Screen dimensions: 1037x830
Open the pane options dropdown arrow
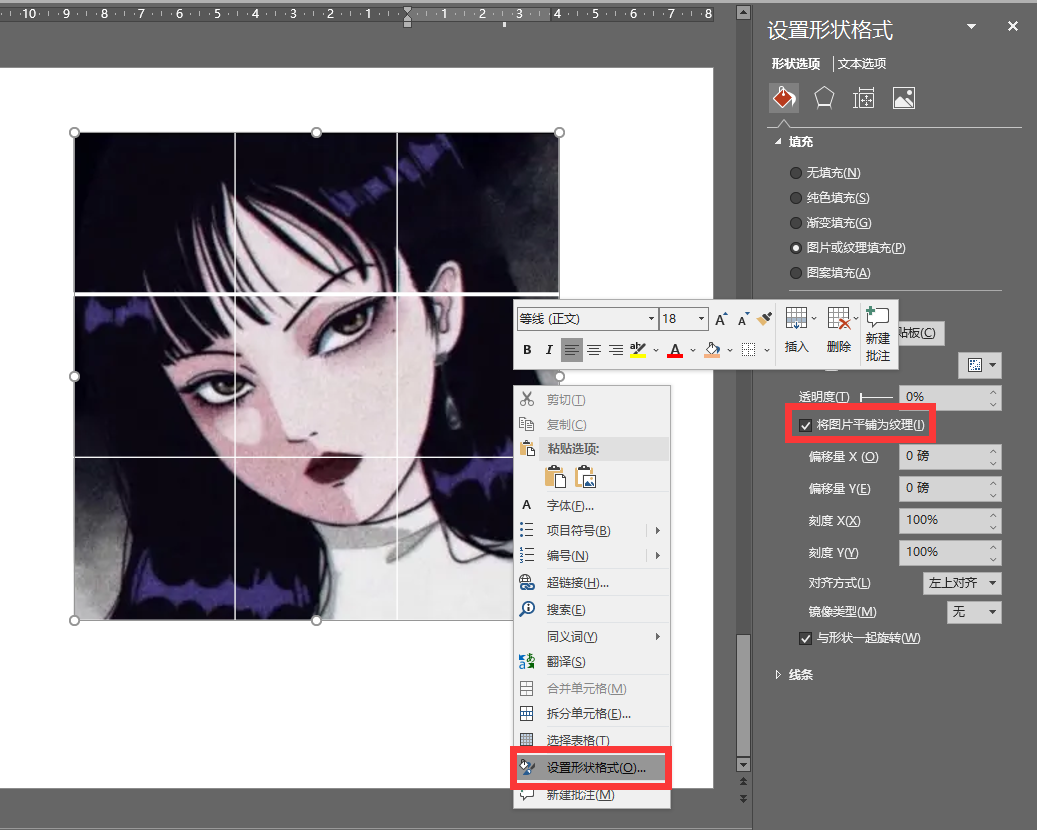point(971,26)
